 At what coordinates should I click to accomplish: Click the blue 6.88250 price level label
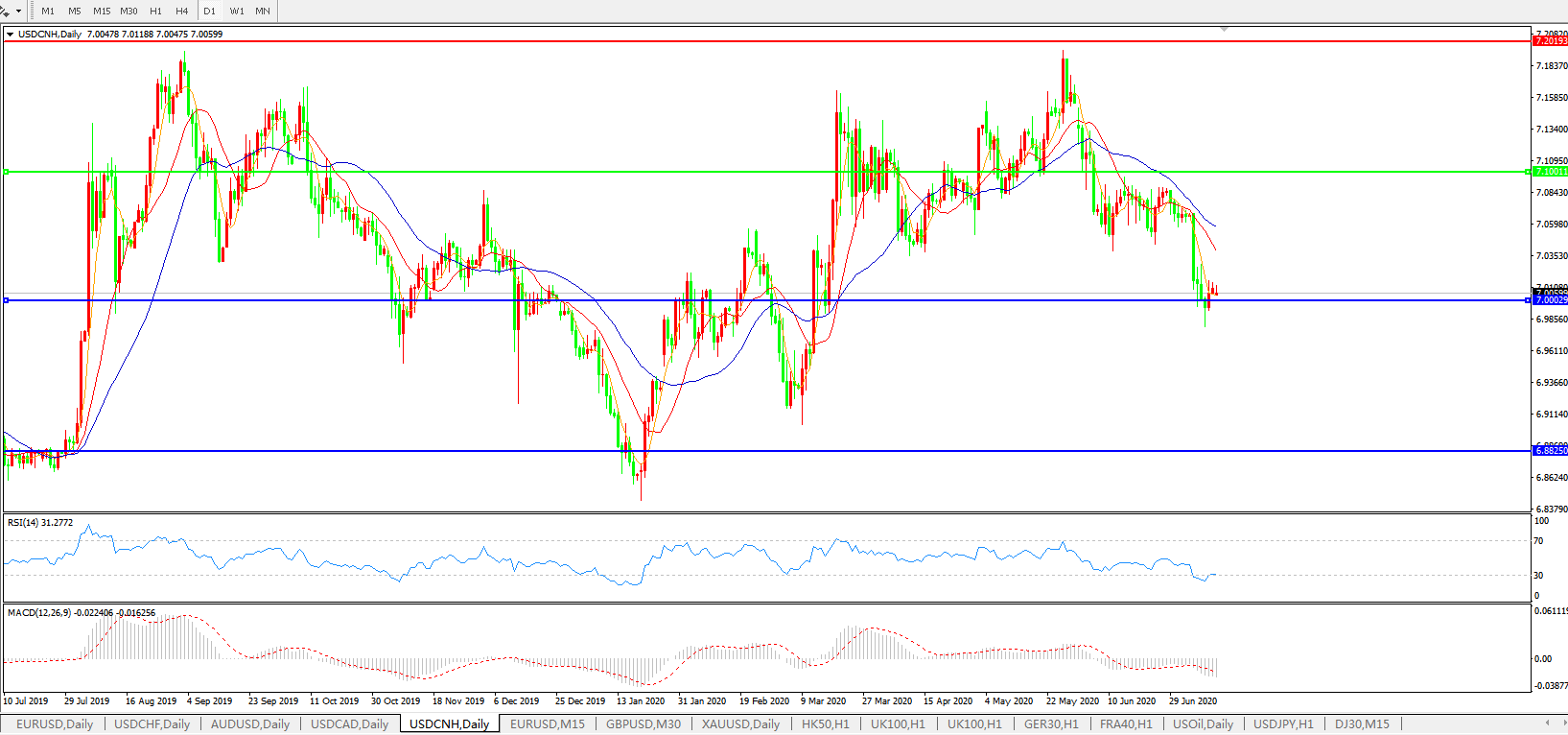1550,451
